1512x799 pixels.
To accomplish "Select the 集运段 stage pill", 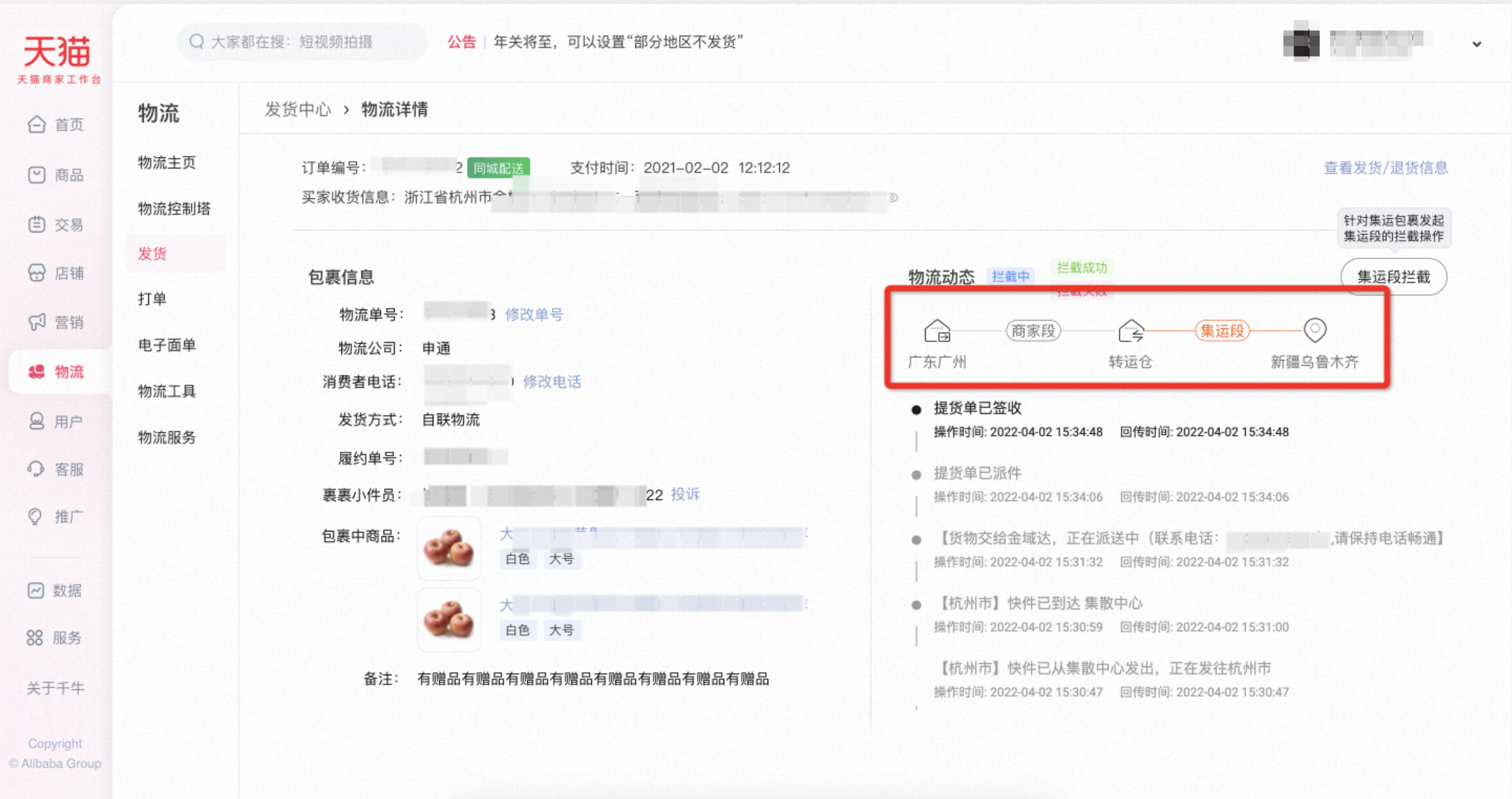I will click(1222, 331).
